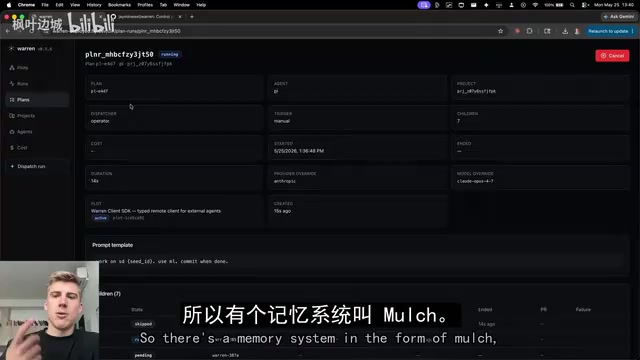This screenshot has height=360, width=640.
Task: Select the Plans sidebar item
Action: click(x=37, y=100)
